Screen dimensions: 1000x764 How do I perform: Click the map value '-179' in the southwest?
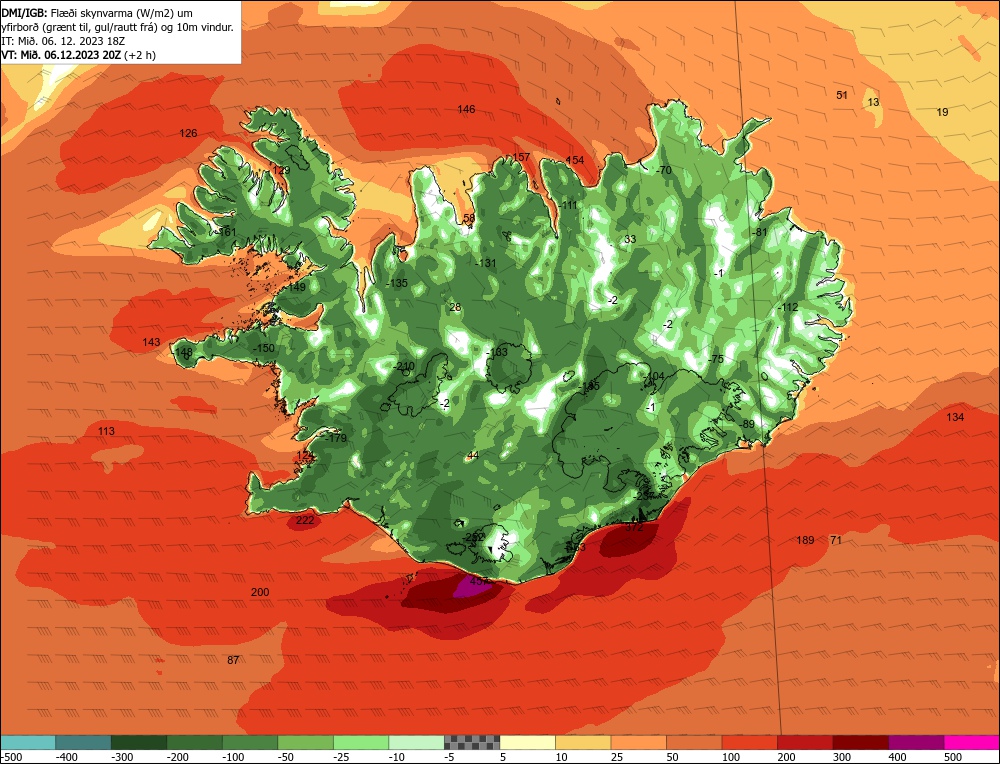[x=335, y=438]
